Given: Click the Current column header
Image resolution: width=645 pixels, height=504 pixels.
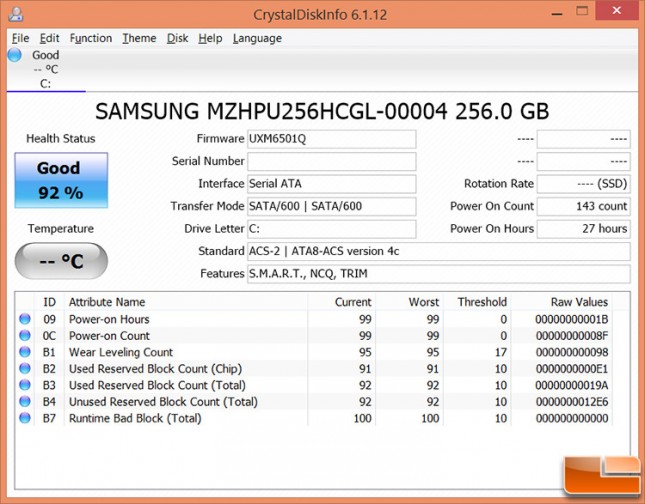Looking at the screenshot, I should tap(341, 302).
